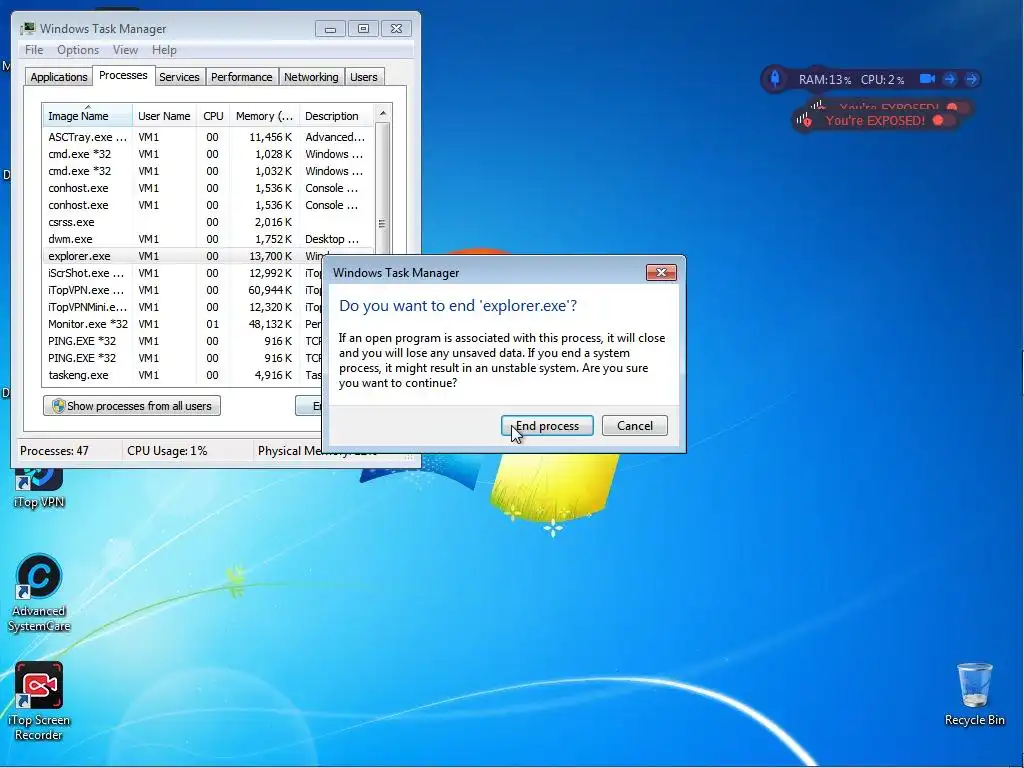Screen dimensions: 1024x768
Task: Switch to the Performance tab
Action: 241,77
